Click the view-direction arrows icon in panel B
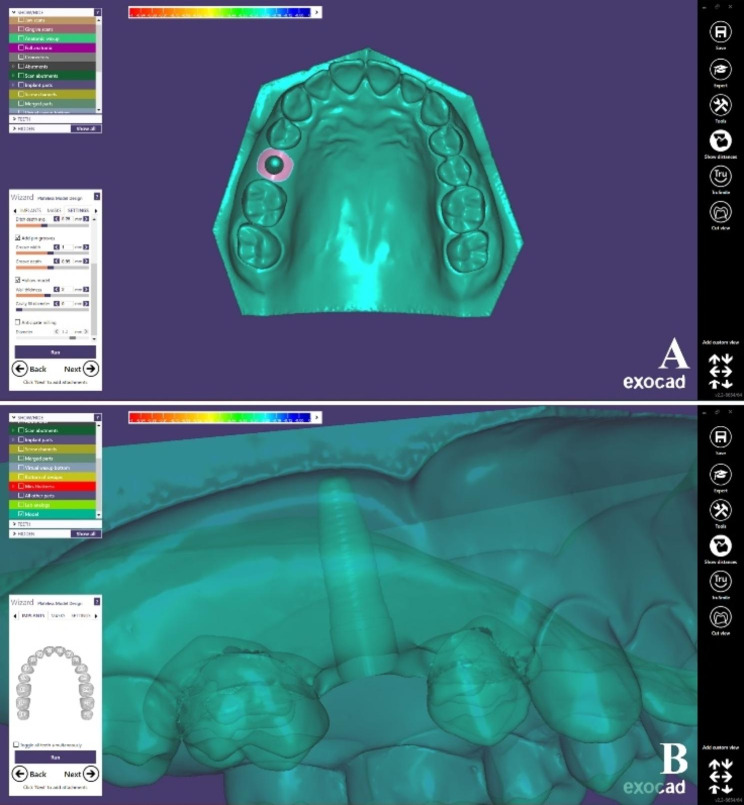 (720, 776)
